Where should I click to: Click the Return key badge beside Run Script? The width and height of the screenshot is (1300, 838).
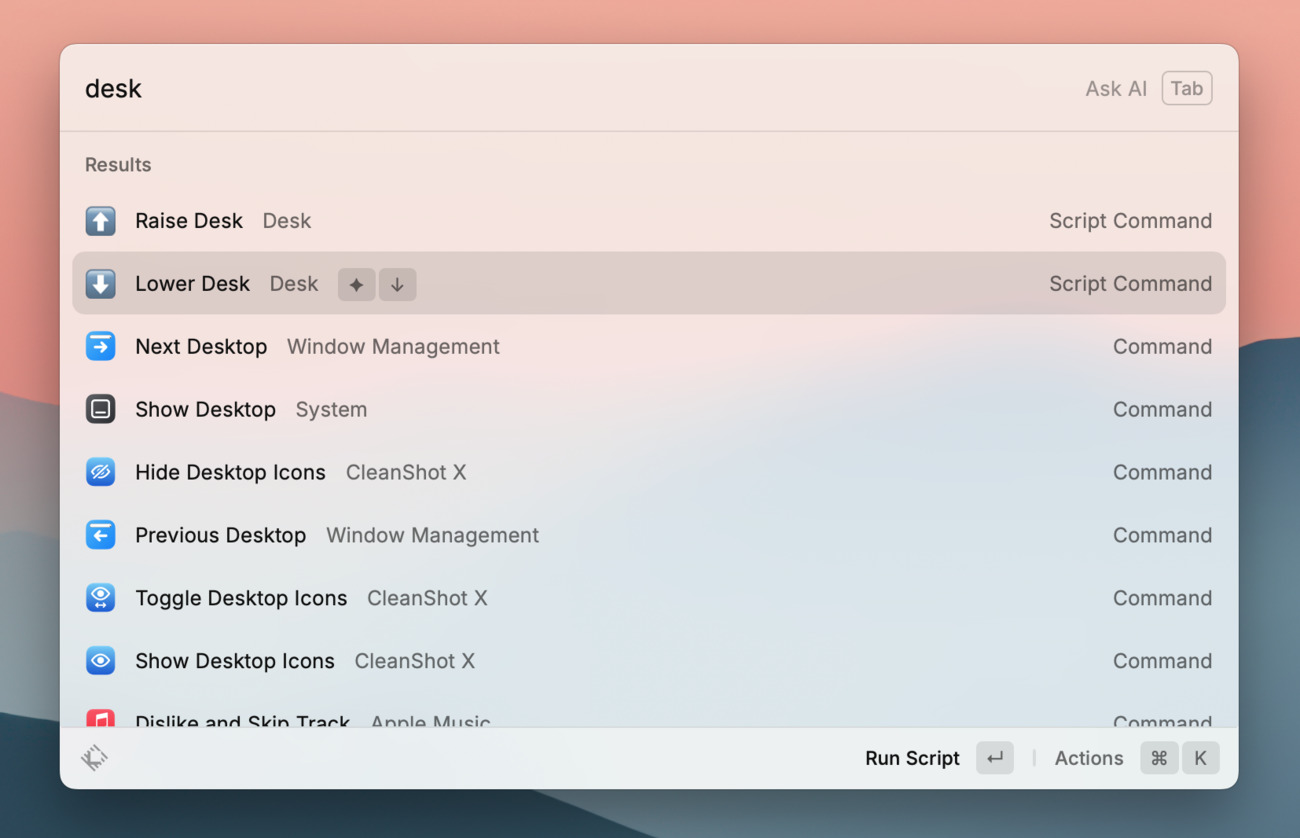click(995, 758)
